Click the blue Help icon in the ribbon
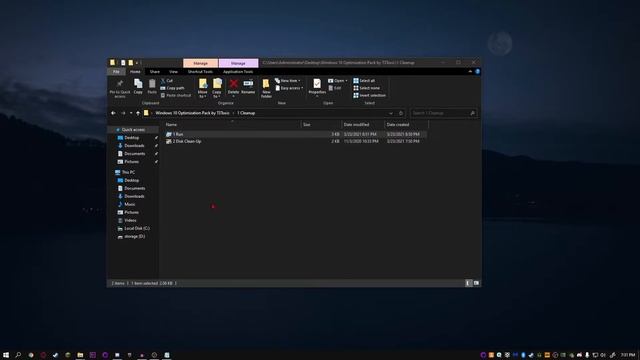 477,71
